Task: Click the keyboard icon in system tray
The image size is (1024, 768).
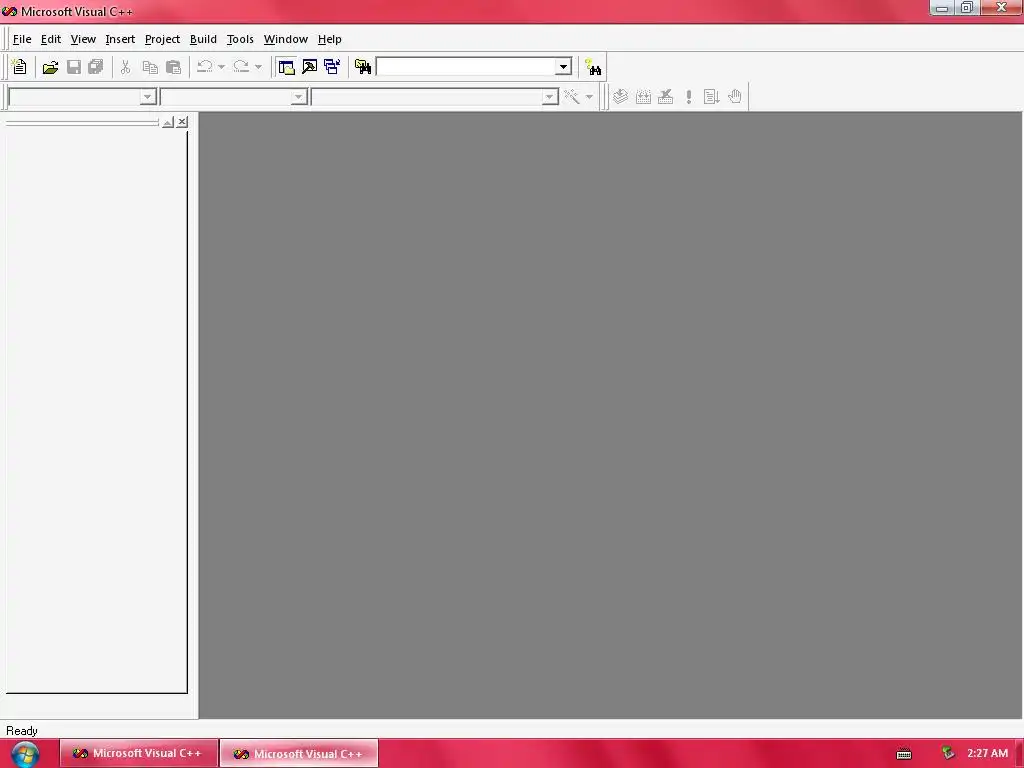Action: [x=904, y=754]
